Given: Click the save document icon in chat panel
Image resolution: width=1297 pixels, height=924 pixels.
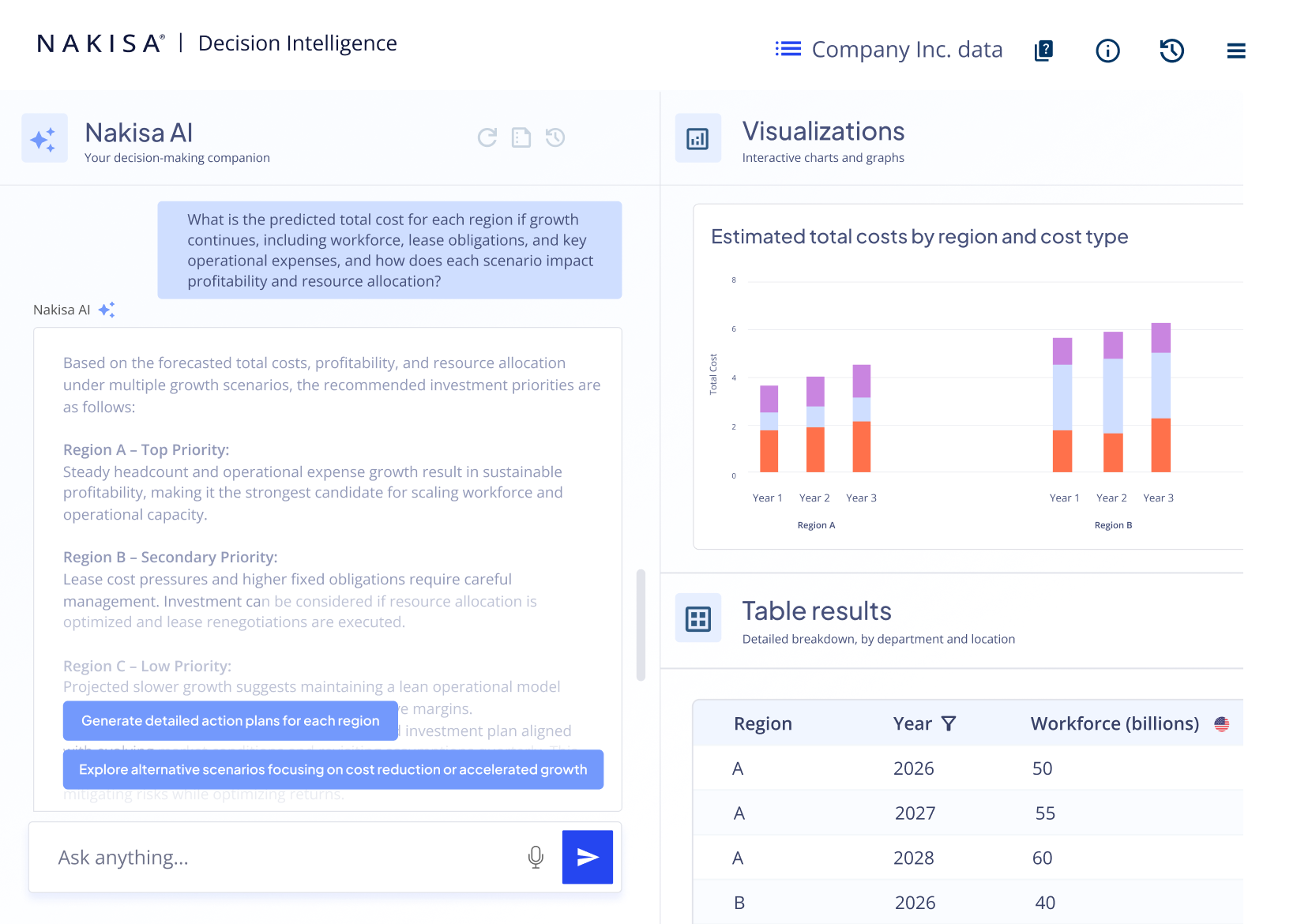Looking at the screenshot, I should pos(521,137).
